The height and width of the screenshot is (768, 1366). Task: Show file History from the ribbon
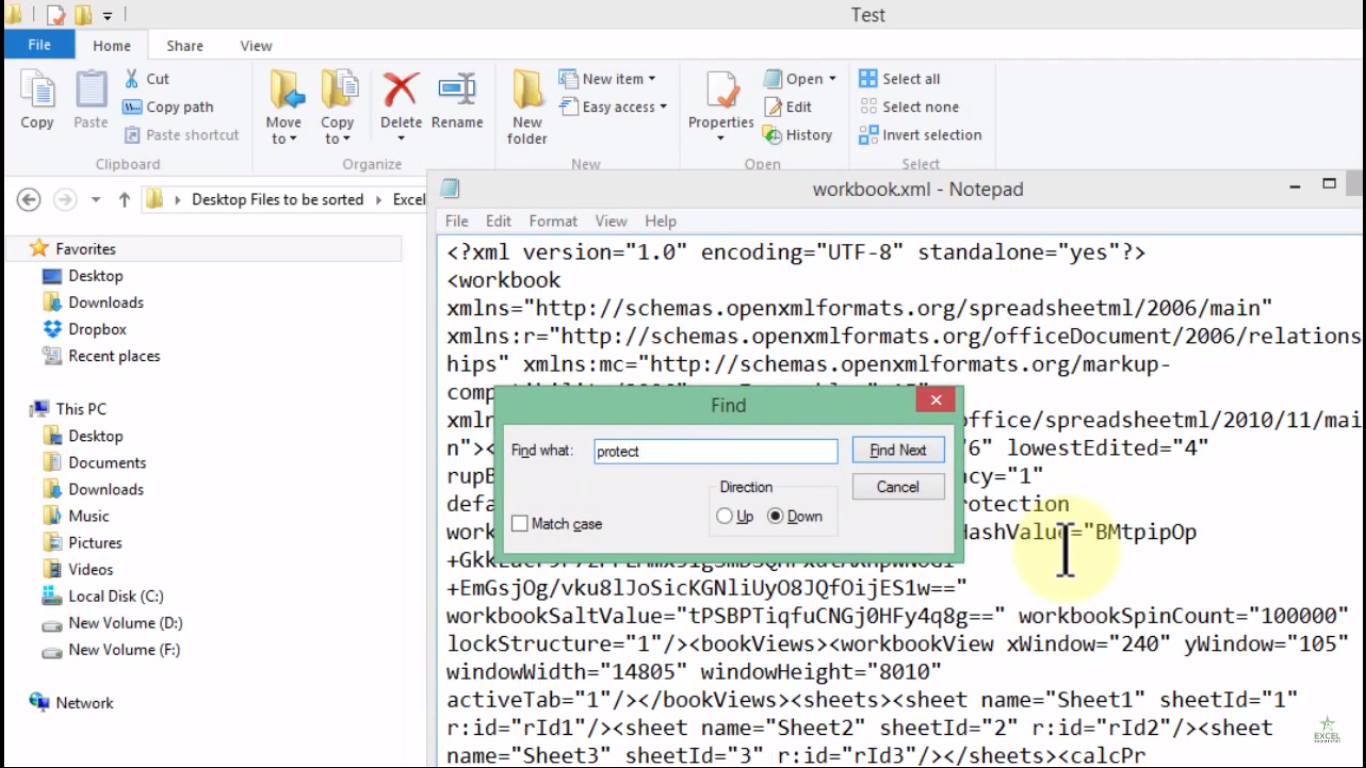coord(797,134)
